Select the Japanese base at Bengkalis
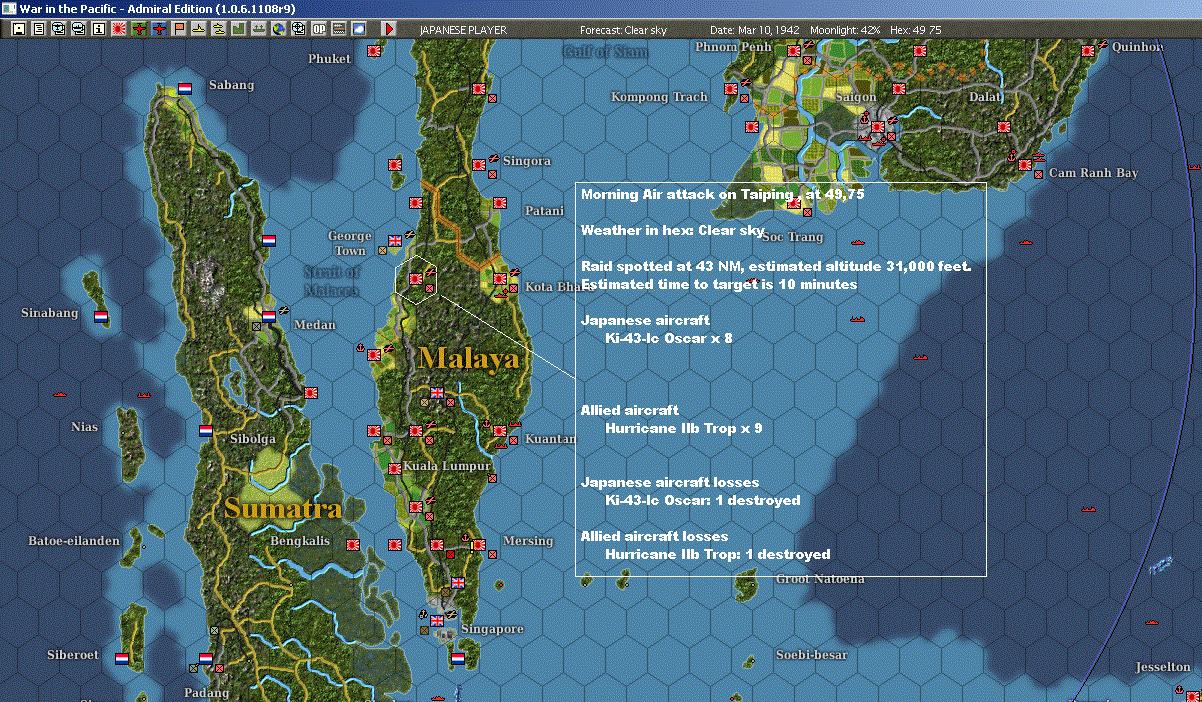Screen dimensions: 1202x702 352,546
